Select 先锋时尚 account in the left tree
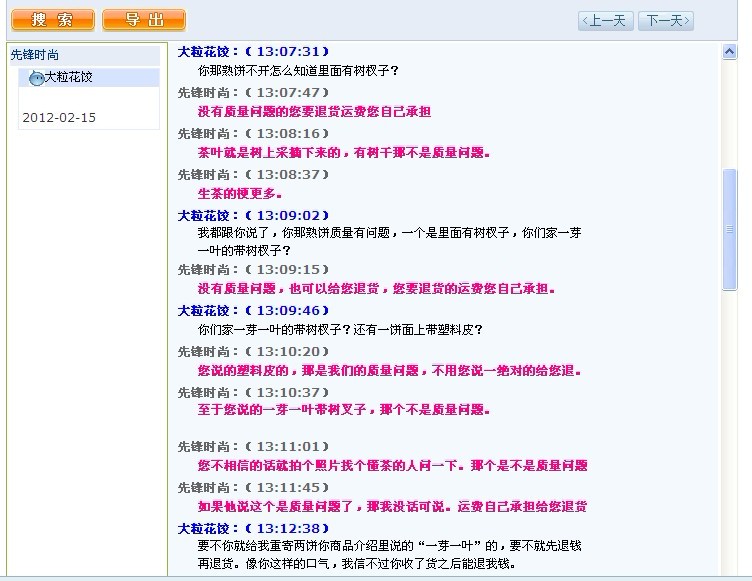The height and width of the screenshot is (581, 752). pos(35,55)
